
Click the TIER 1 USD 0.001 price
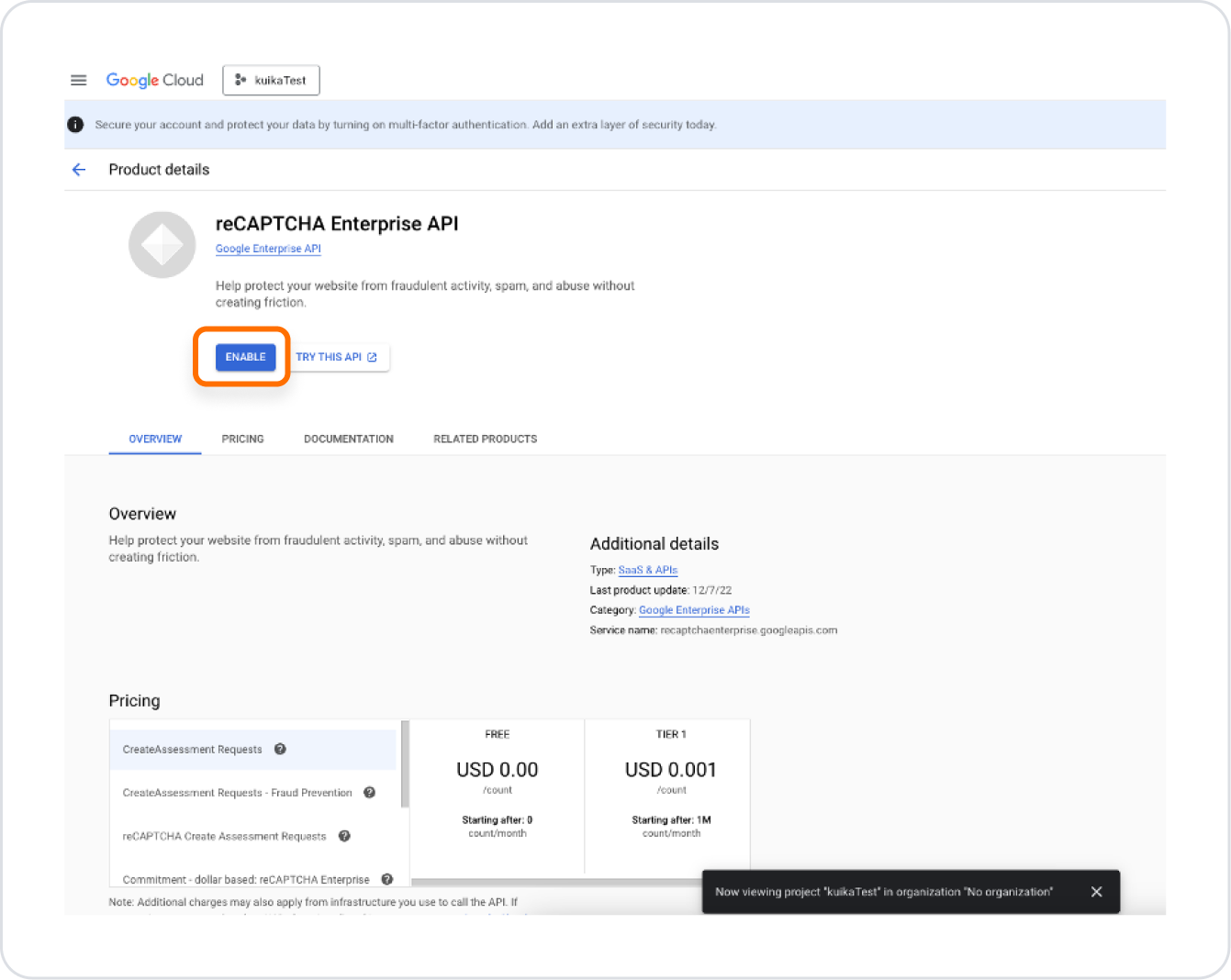click(x=671, y=770)
